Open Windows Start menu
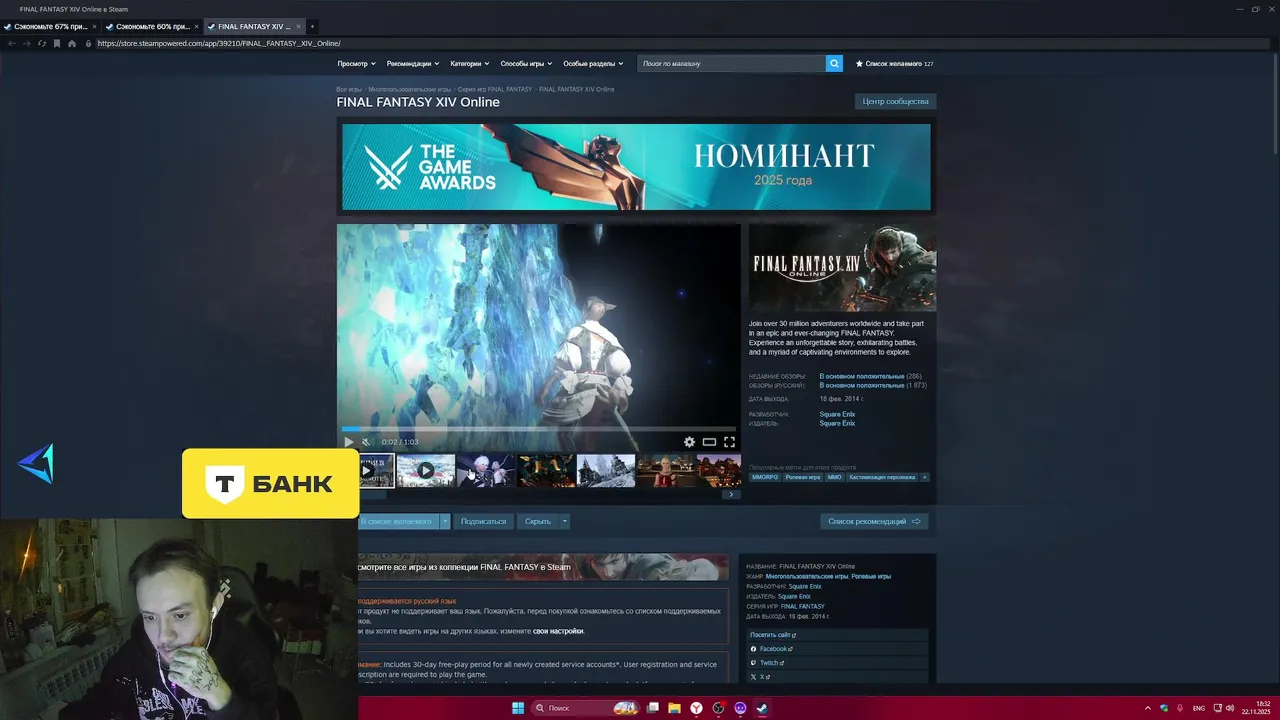Viewport: 1280px width, 720px height. click(x=518, y=708)
